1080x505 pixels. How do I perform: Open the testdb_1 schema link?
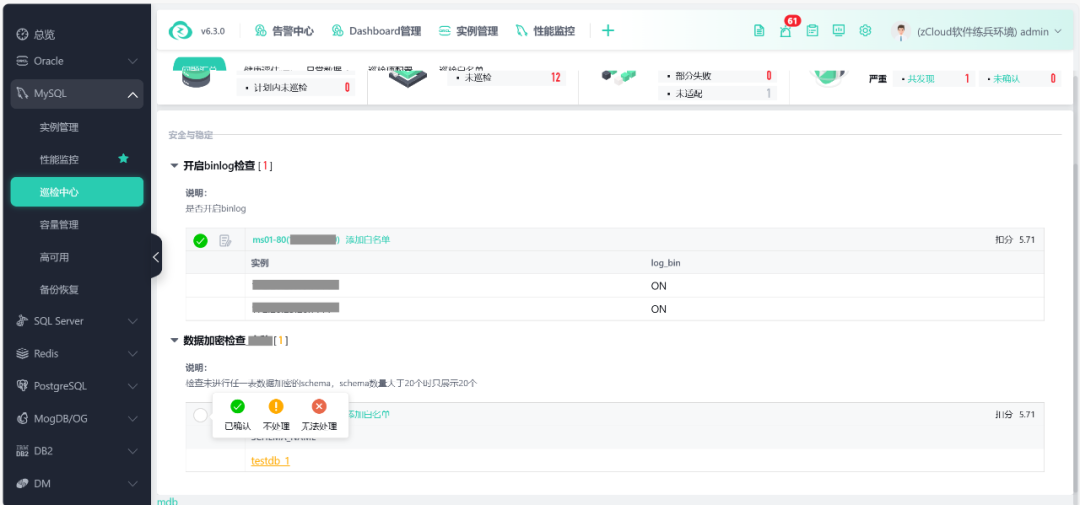coord(270,461)
